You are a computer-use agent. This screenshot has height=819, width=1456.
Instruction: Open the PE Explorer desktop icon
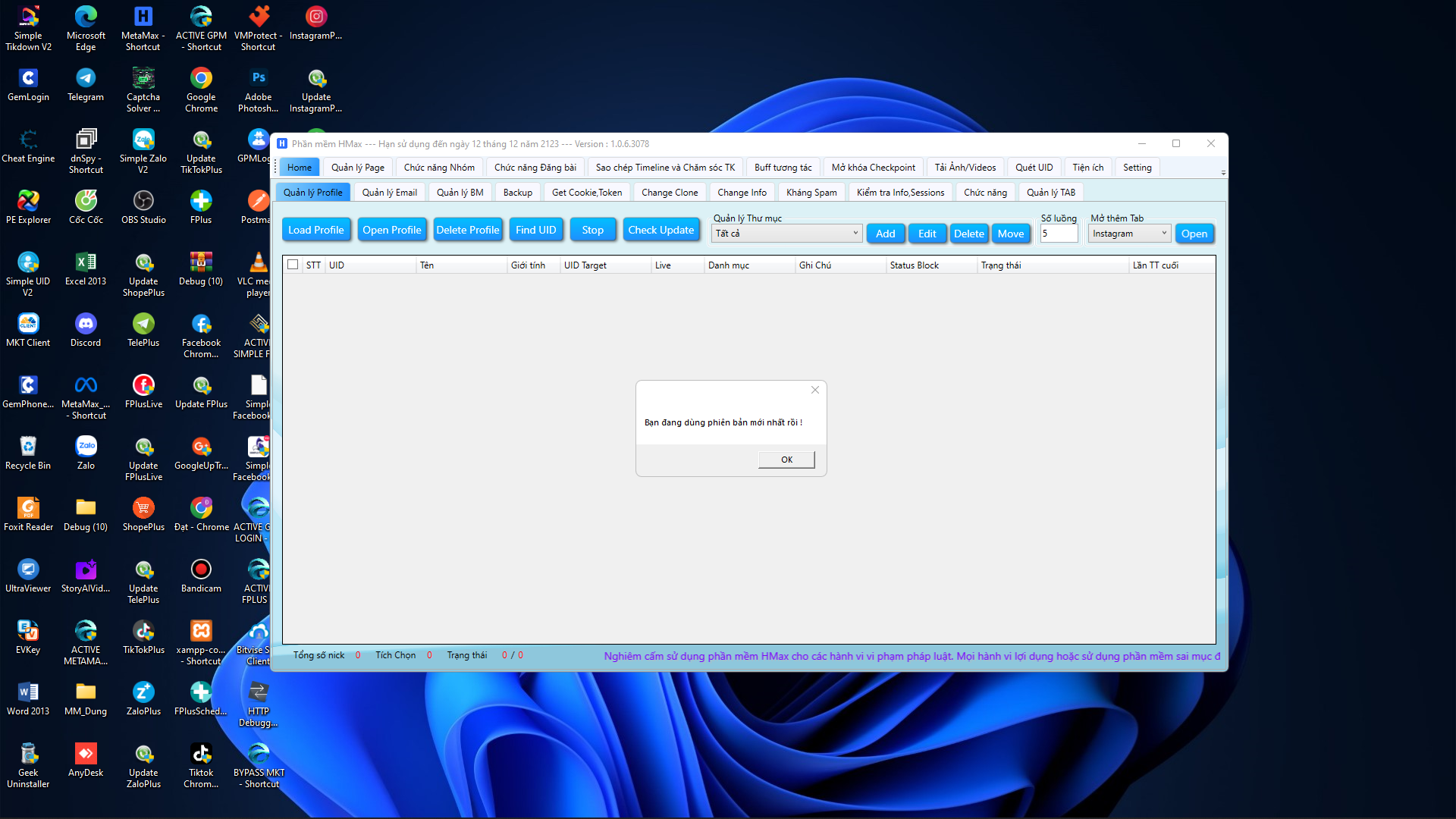pyautogui.click(x=28, y=206)
